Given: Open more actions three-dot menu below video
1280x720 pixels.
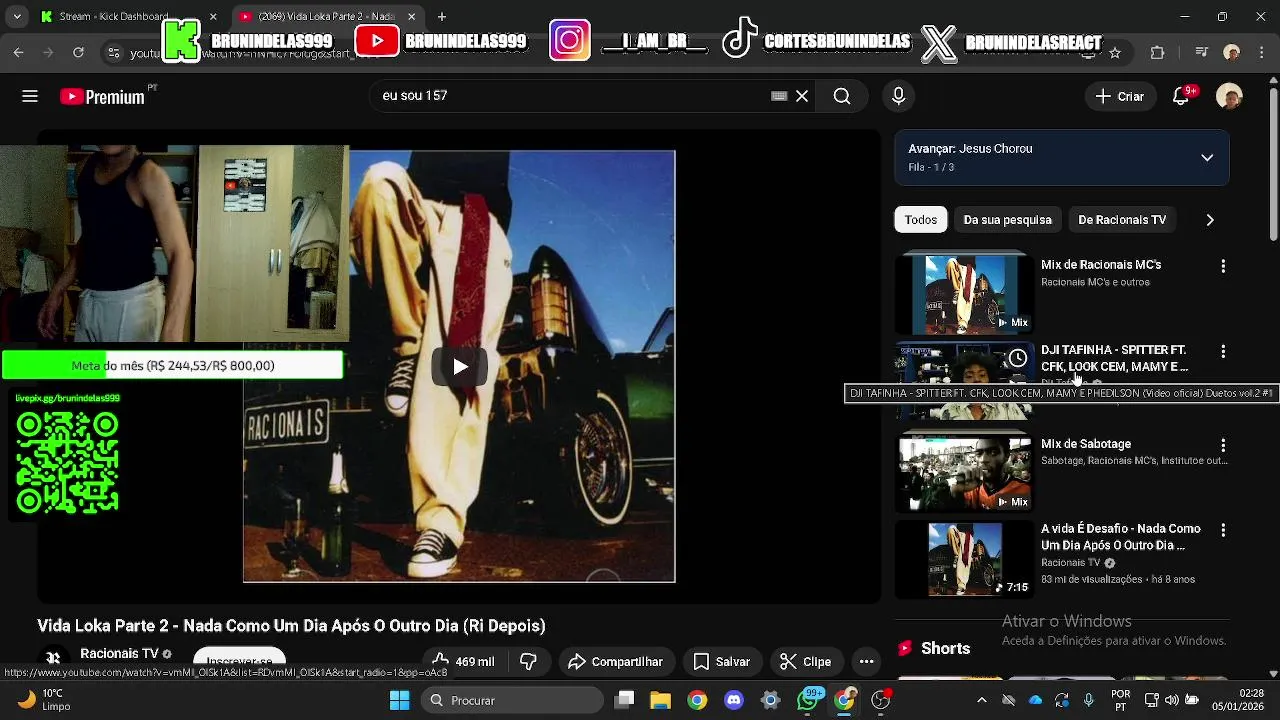Looking at the screenshot, I should (x=867, y=661).
